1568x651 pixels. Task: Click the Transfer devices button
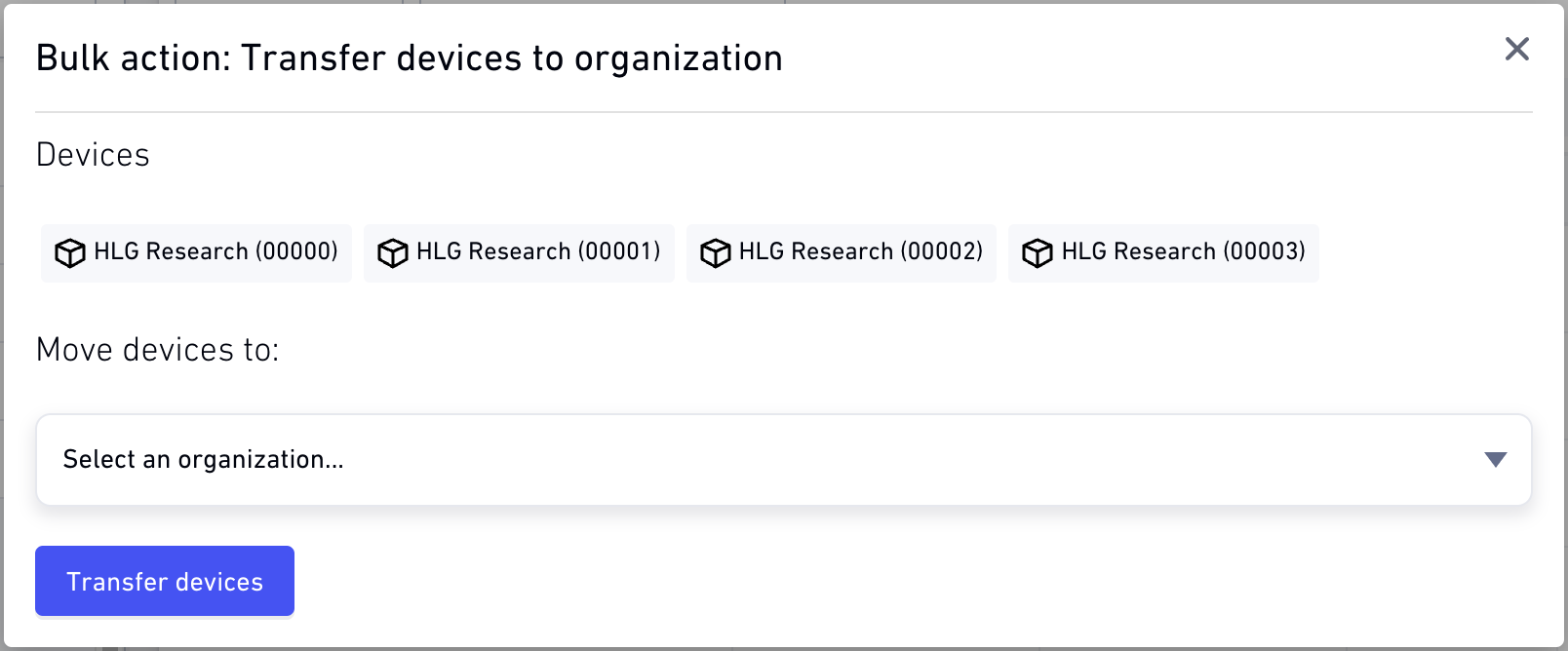[165, 581]
